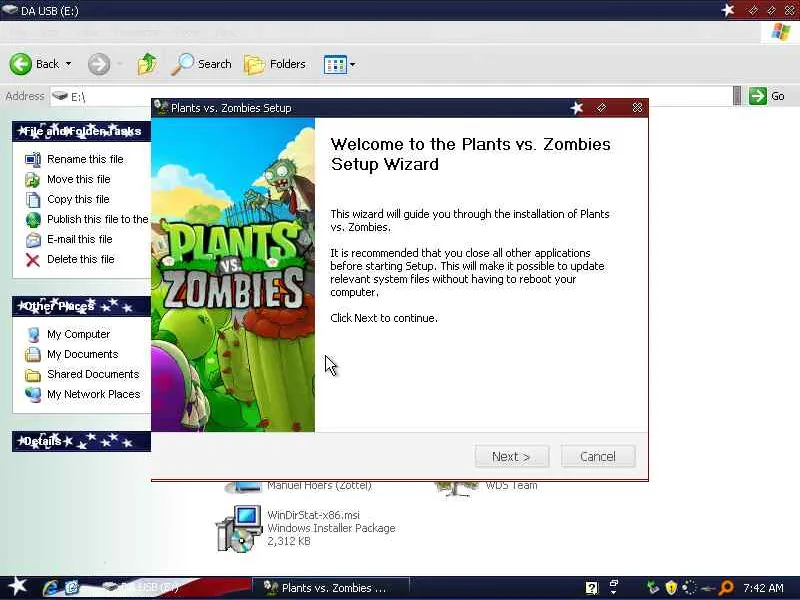Launch Internet Explorer from Quick Launch
The height and width of the screenshot is (600, 800).
50,588
